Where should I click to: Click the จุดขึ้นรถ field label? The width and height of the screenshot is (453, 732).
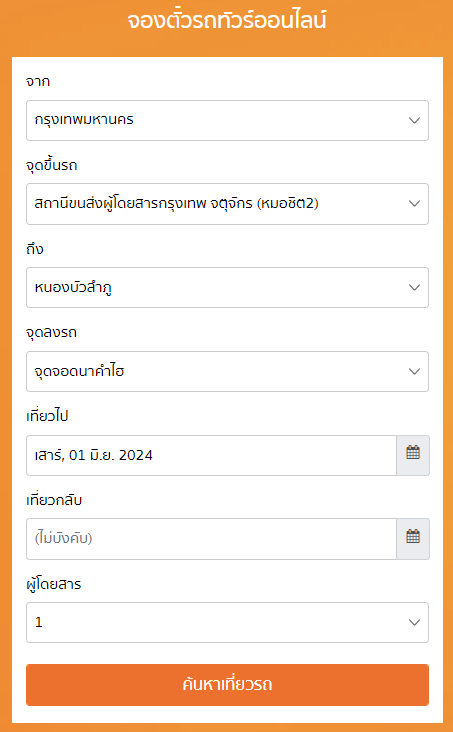52,166
